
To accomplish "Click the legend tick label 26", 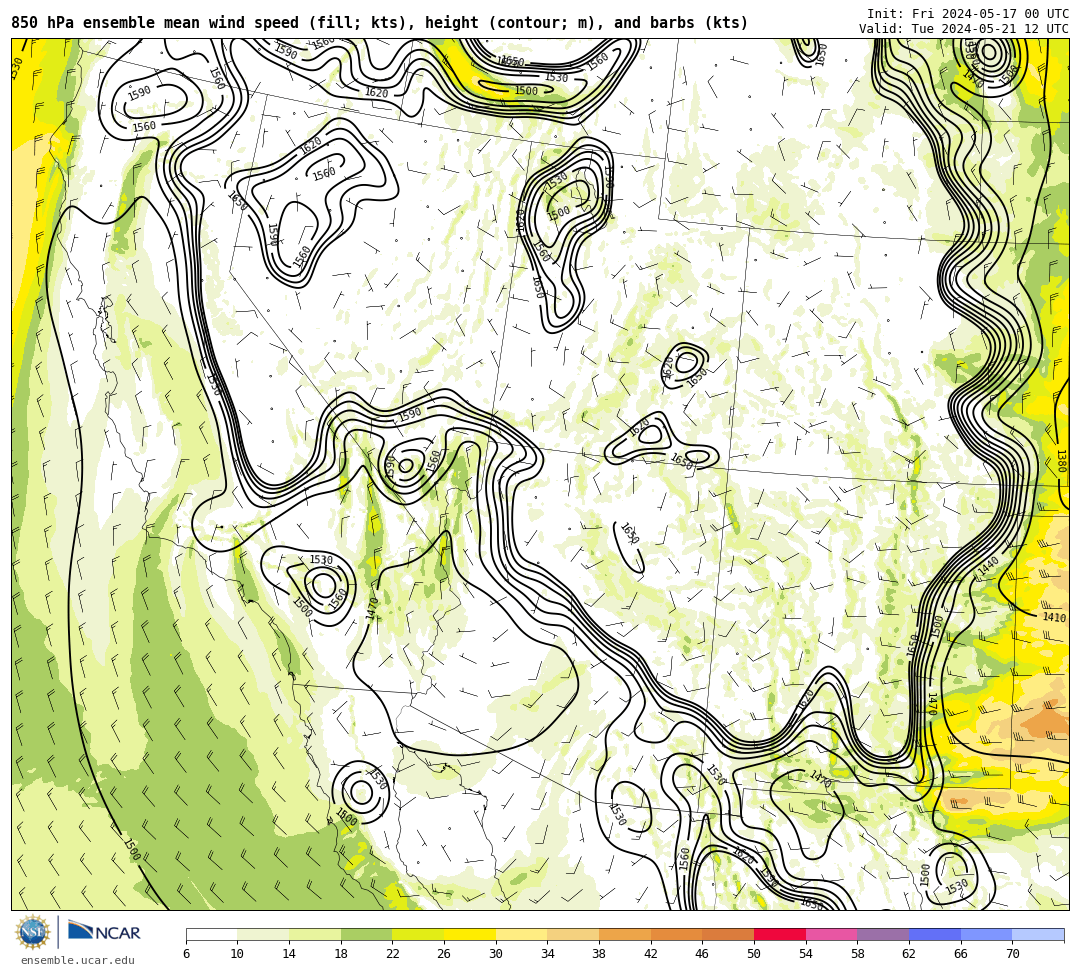I will coord(444,954).
